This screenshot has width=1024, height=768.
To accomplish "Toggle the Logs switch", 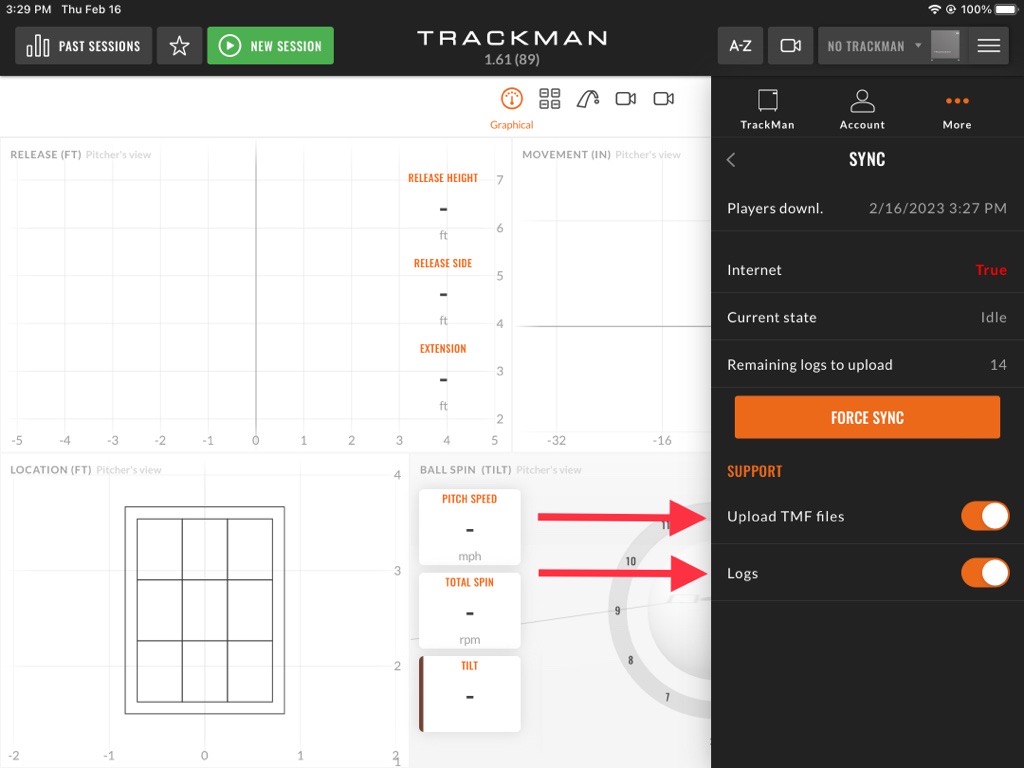I will (985, 573).
